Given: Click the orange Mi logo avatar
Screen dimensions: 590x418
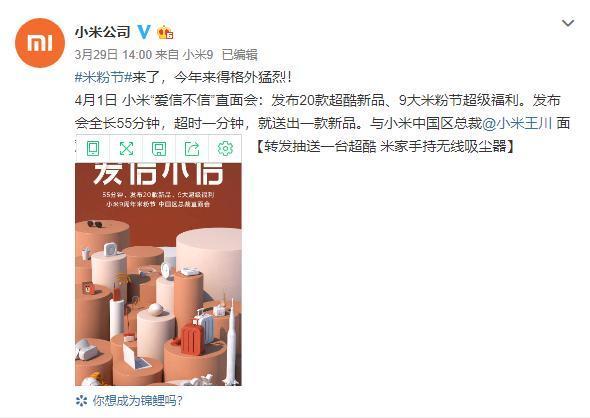Looking at the screenshot, I should point(40,43).
